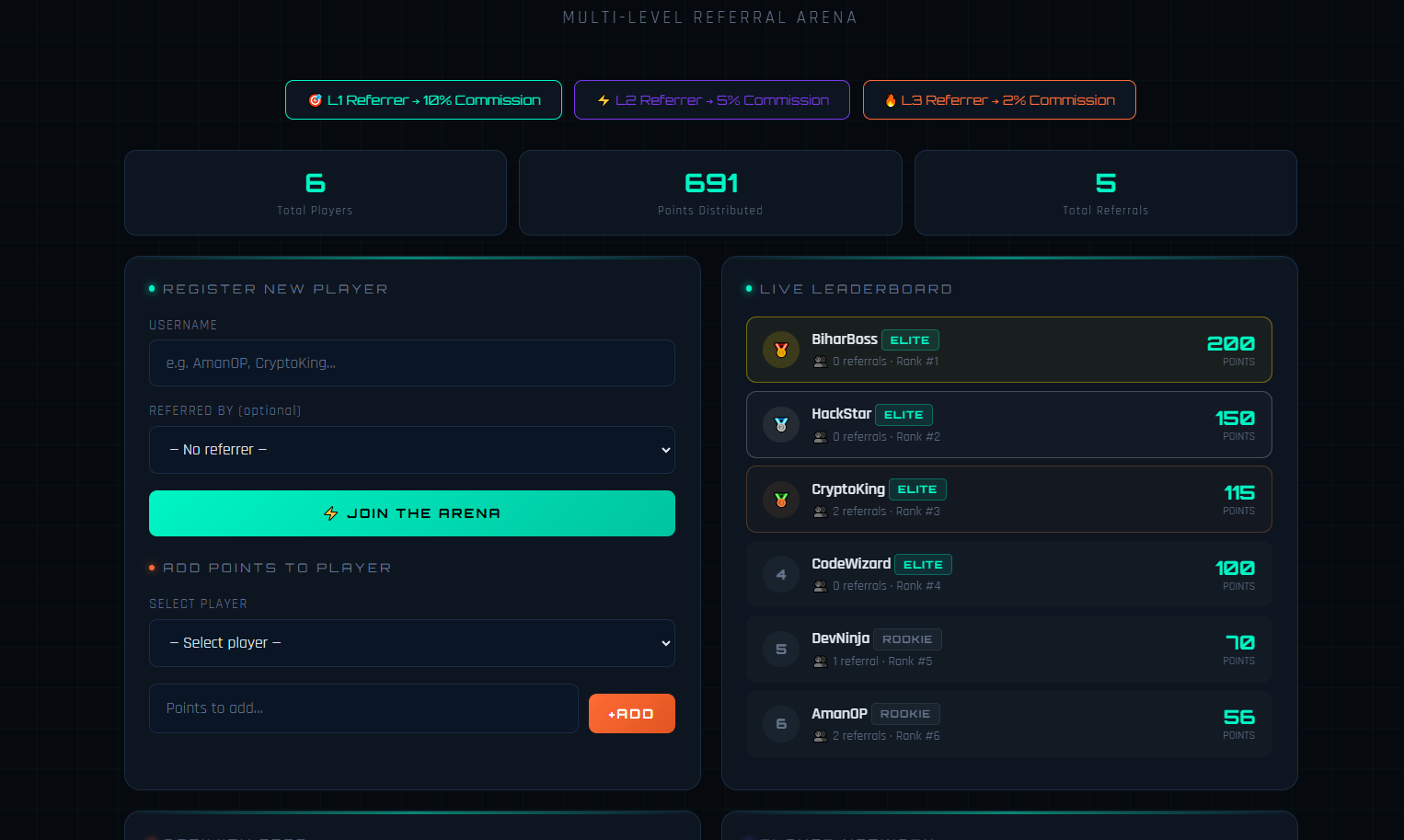
Task: Click the Username input field
Action: click(411, 362)
